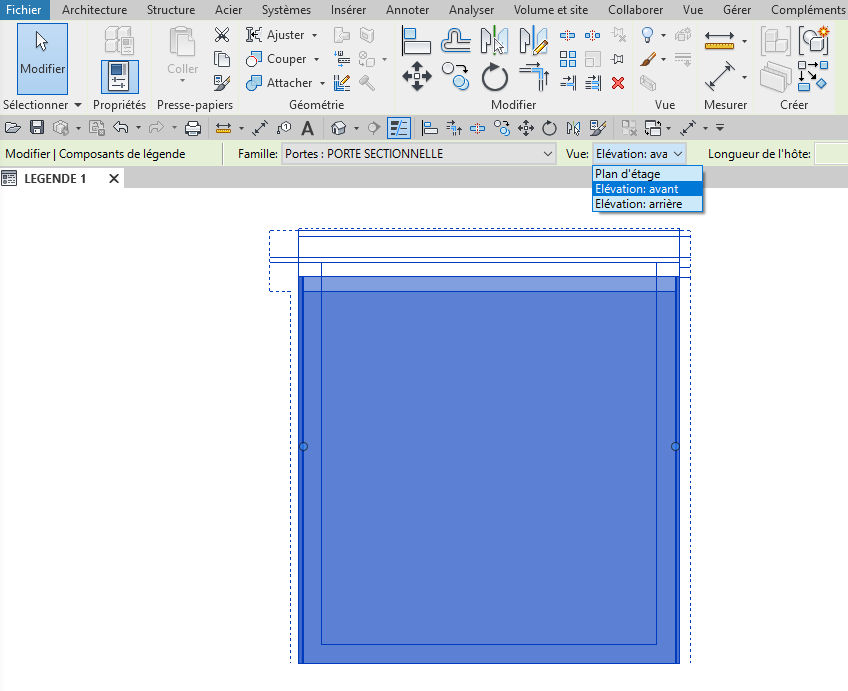This screenshot has height=691, width=848.
Task: Activate the Modifier selection tool
Action: (x=42, y=58)
